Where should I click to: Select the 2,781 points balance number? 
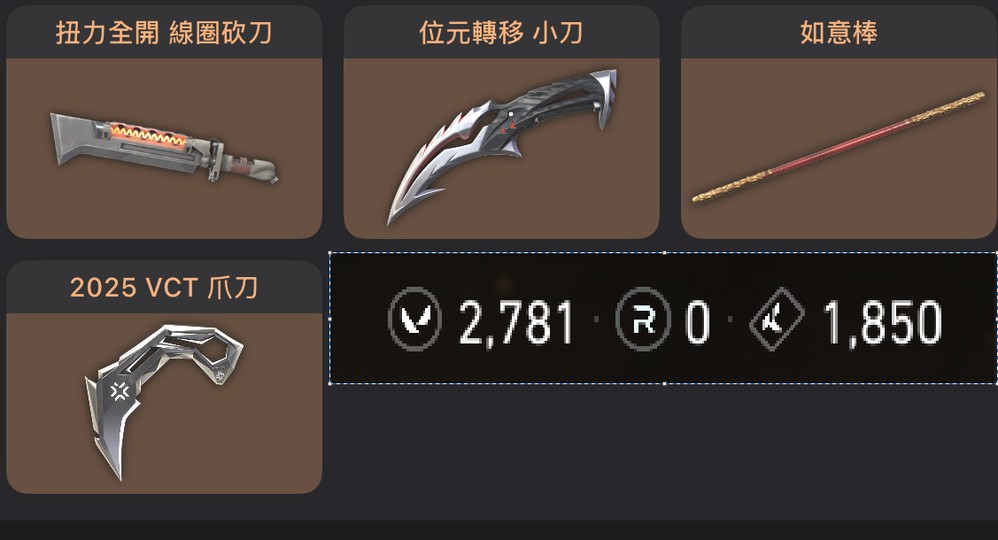[516, 323]
